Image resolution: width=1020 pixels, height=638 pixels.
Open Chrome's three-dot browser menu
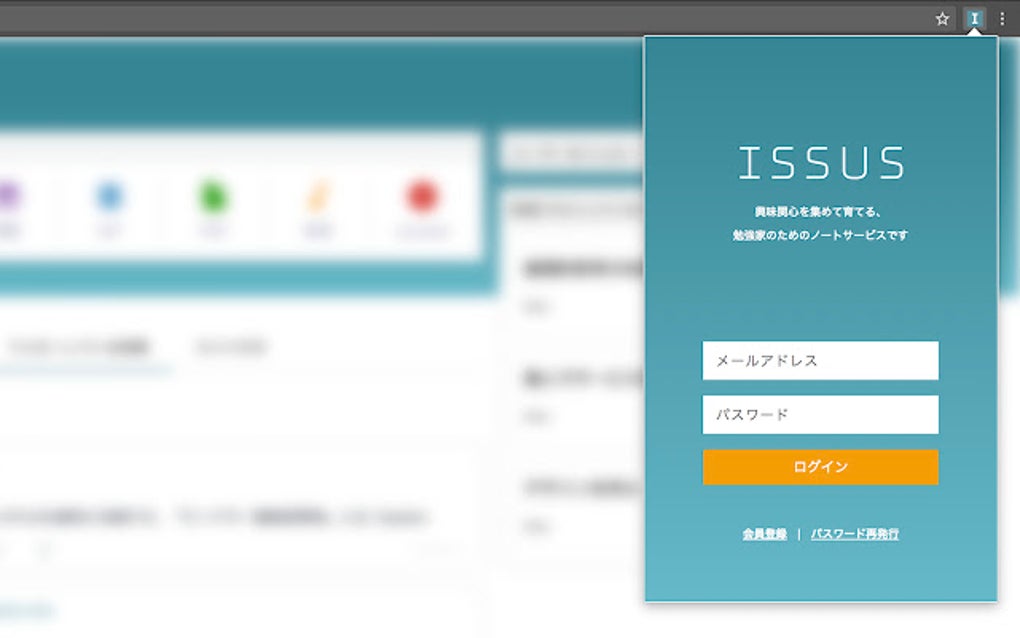[1004, 18]
